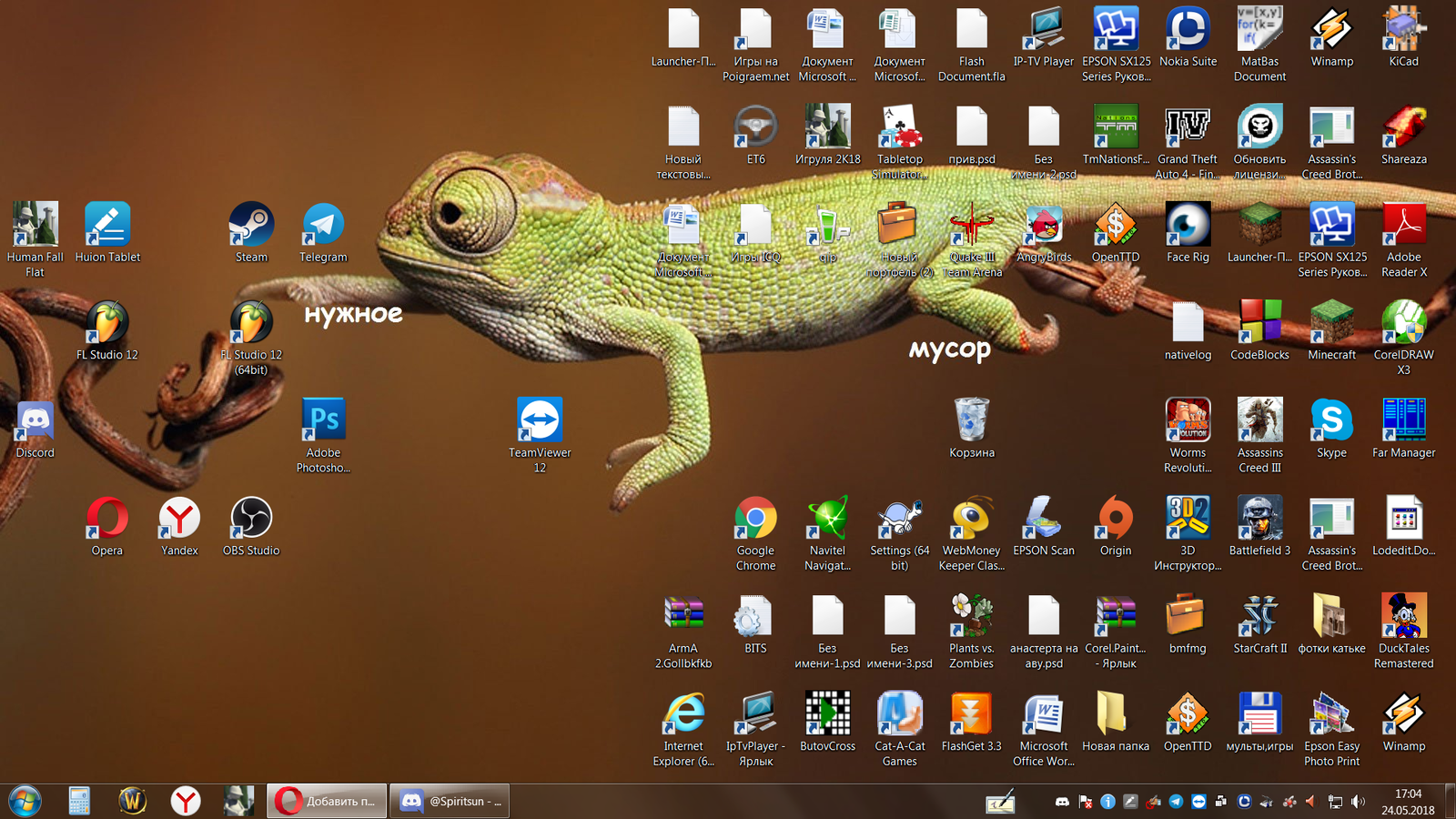
Task: Open the Cat-A-Cat Games shortcut
Action: point(899,729)
